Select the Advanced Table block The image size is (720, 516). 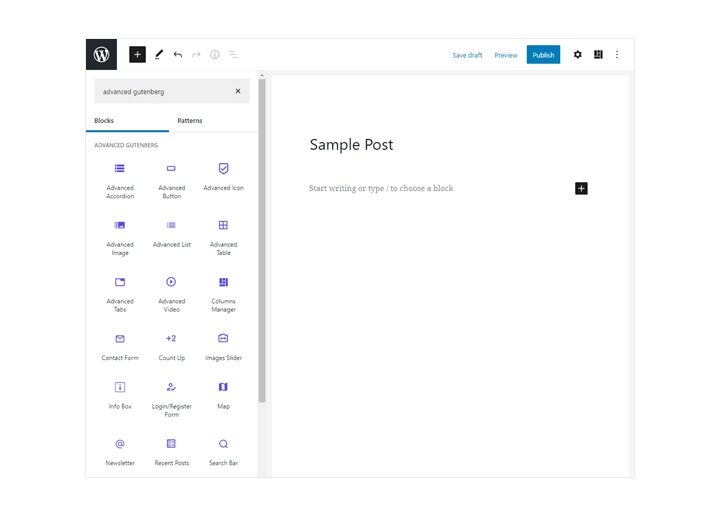click(x=223, y=236)
